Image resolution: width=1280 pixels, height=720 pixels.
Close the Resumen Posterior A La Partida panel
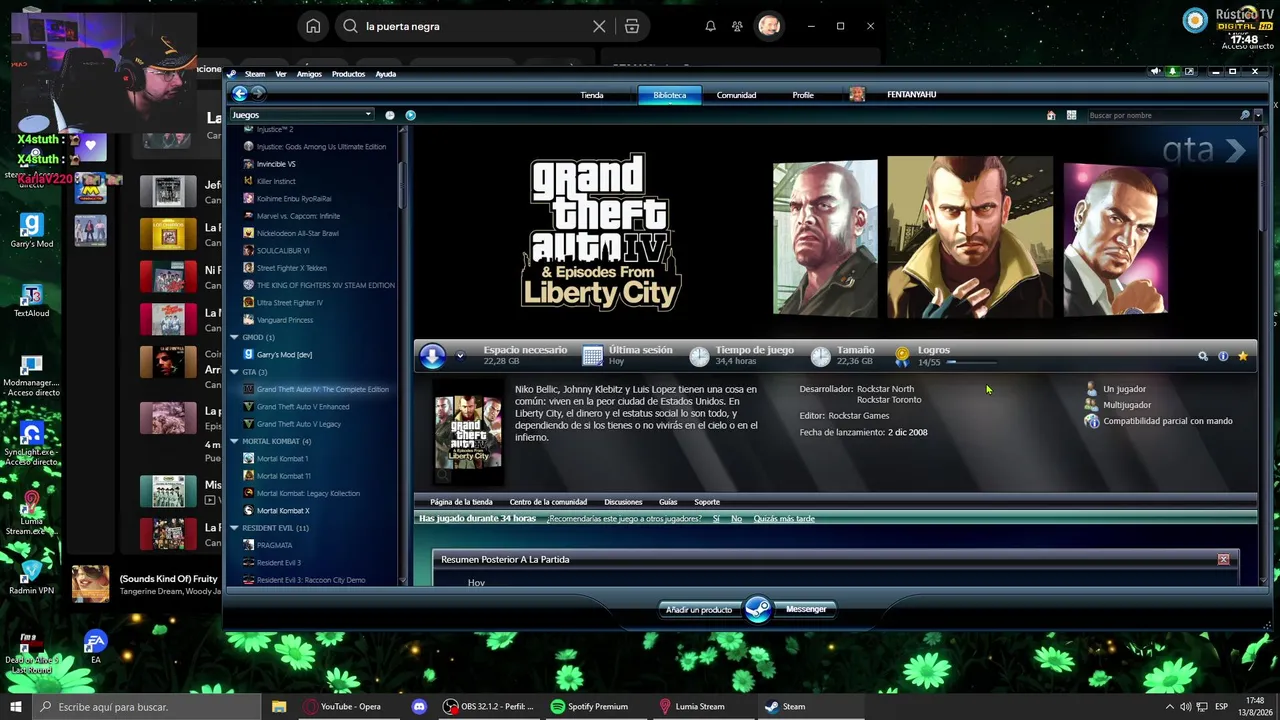click(x=1223, y=559)
